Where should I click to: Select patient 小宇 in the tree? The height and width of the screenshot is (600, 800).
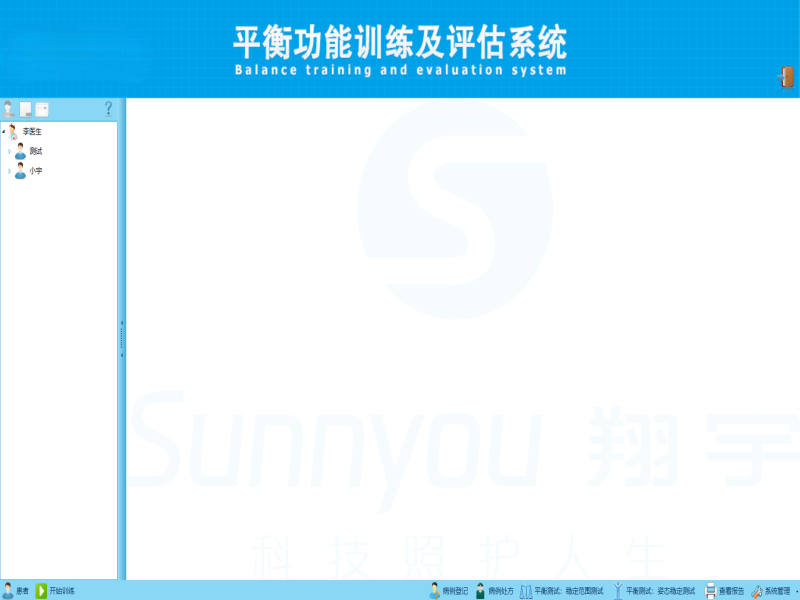[x=35, y=171]
